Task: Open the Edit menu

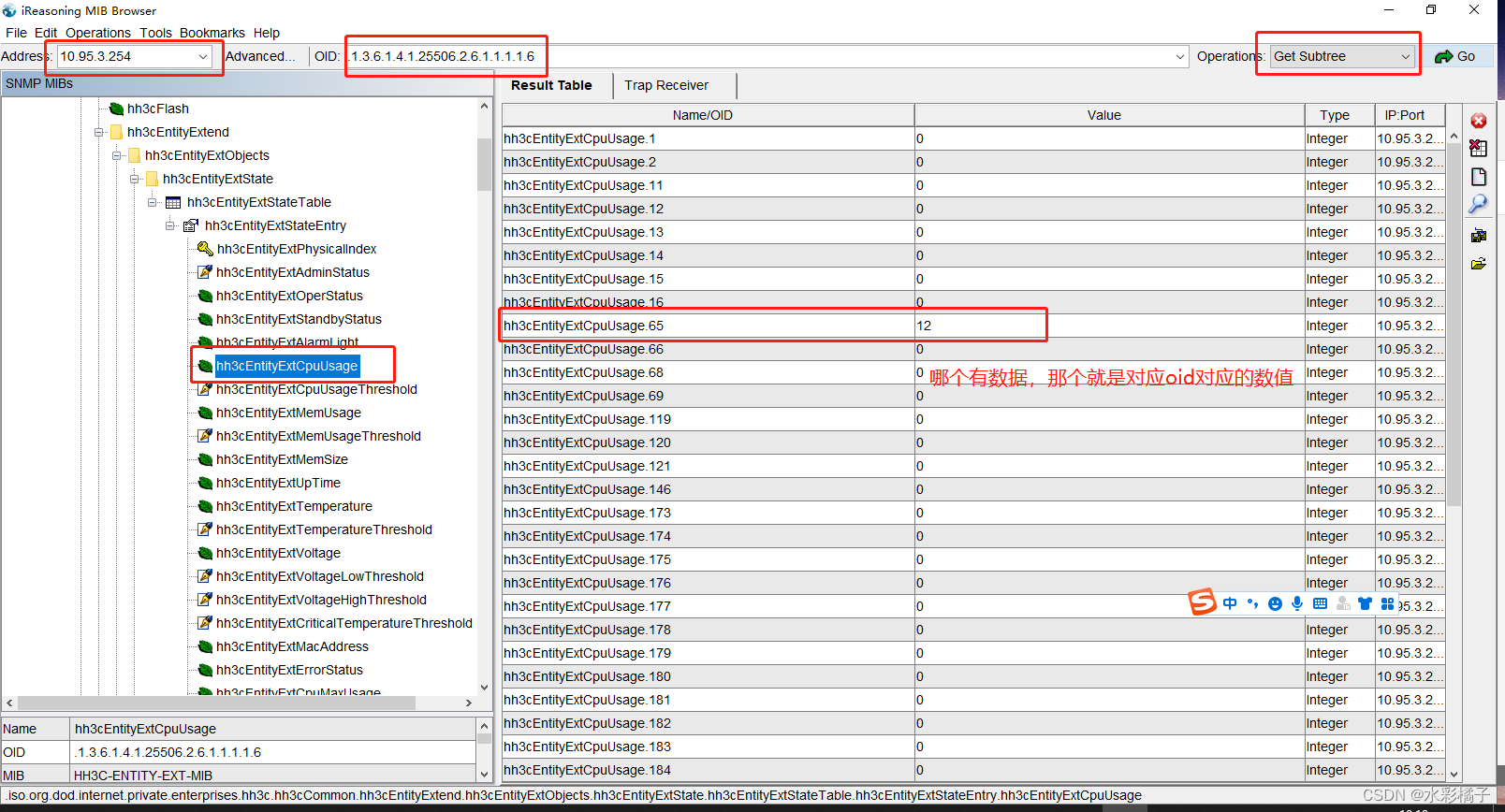Action: (x=46, y=33)
